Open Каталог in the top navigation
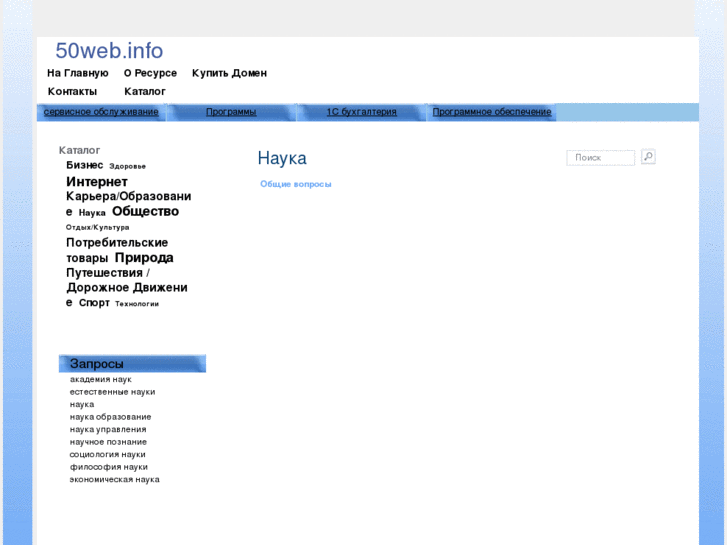The image size is (727, 545). pyautogui.click(x=145, y=91)
